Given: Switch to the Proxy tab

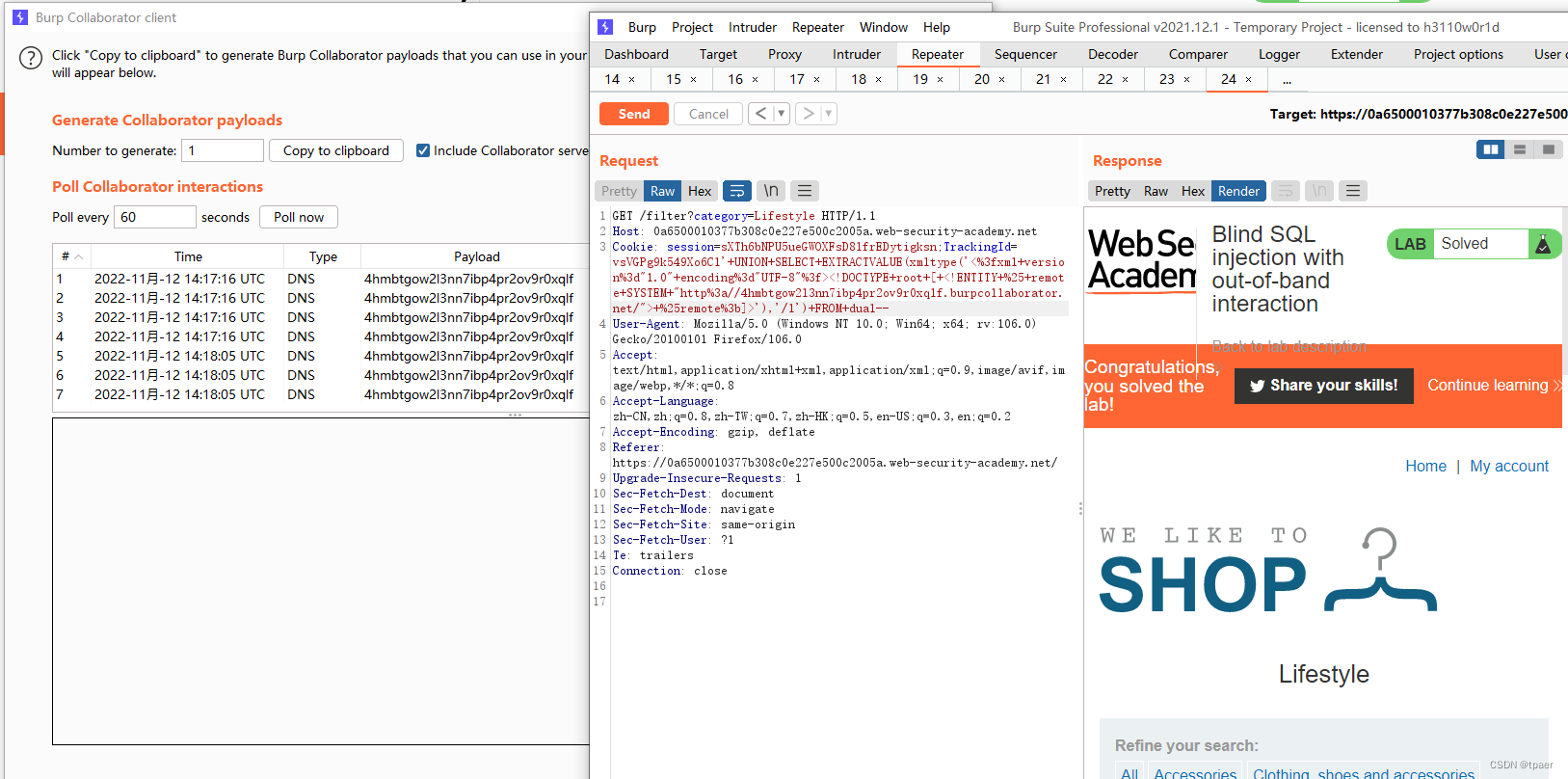Looking at the screenshot, I should coord(784,55).
